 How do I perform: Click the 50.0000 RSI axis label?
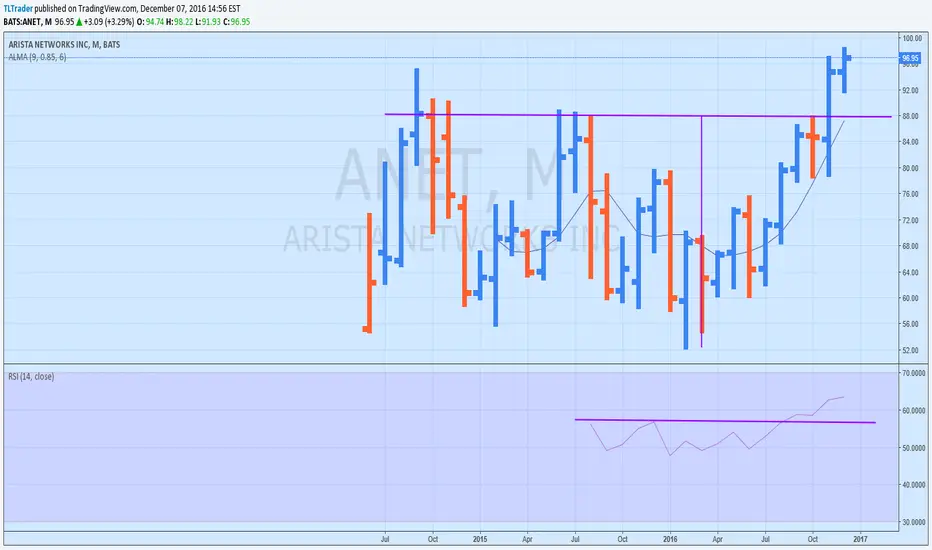[x=914, y=448]
